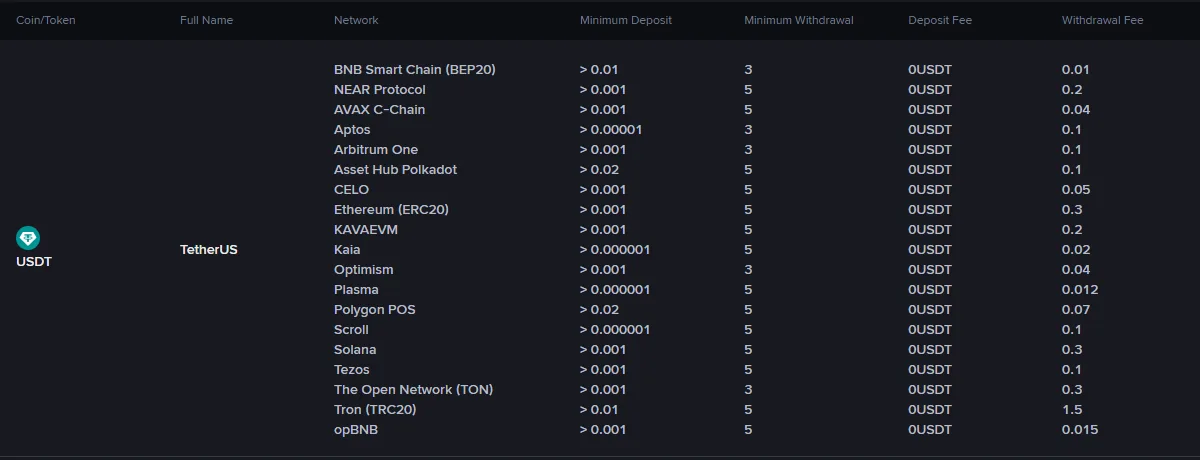Viewport: 1200px width, 460px height.
Task: Select the Polygon POS network
Action: coord(375,310)
